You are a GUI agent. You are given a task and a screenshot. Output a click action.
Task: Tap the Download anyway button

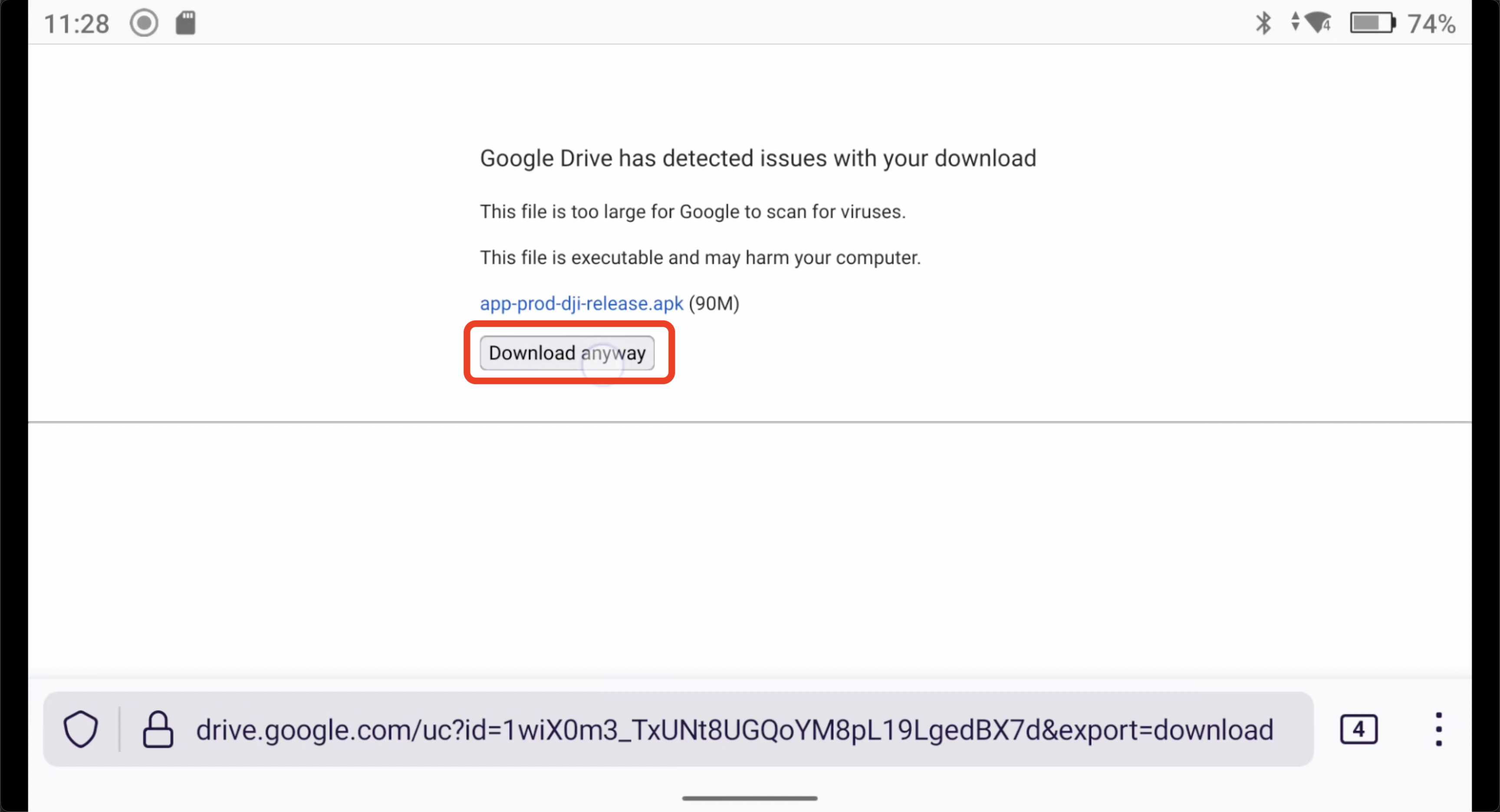click(566, 353)
